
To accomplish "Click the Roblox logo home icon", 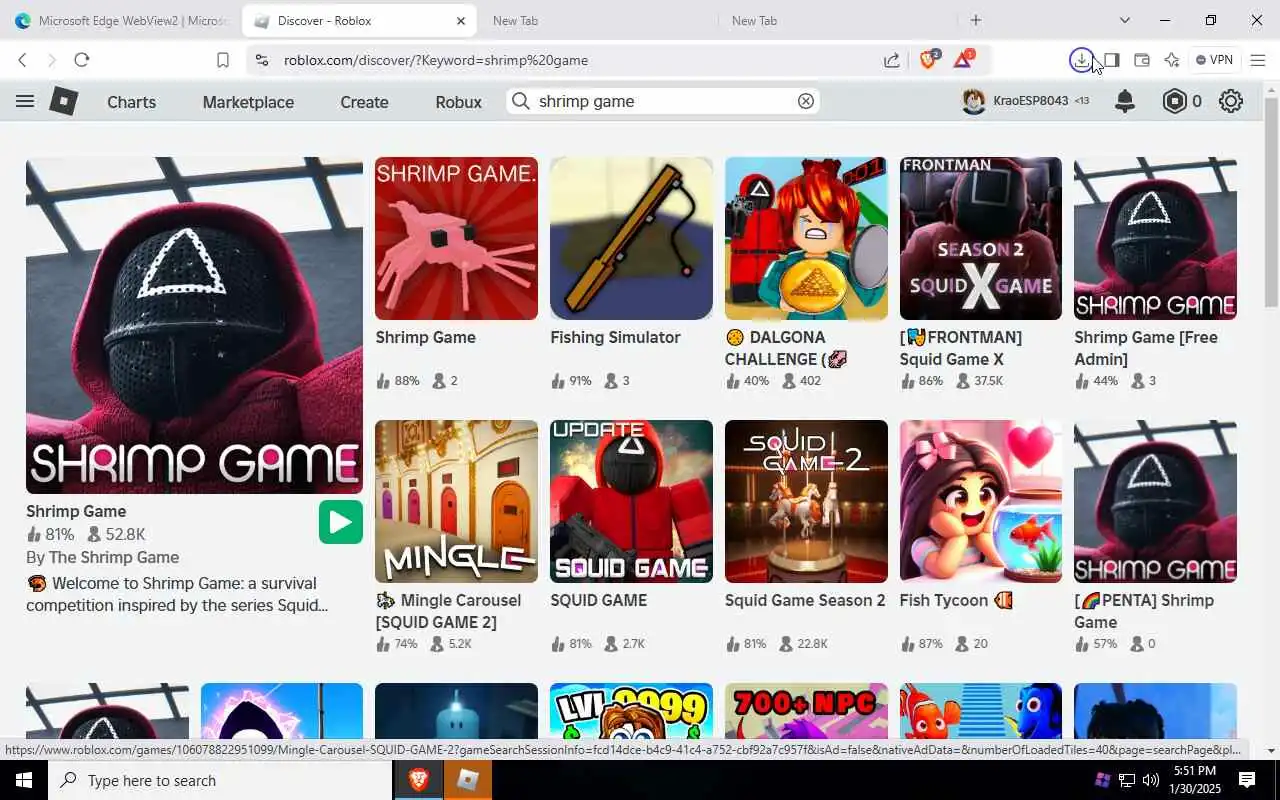I will pos(64,101).
